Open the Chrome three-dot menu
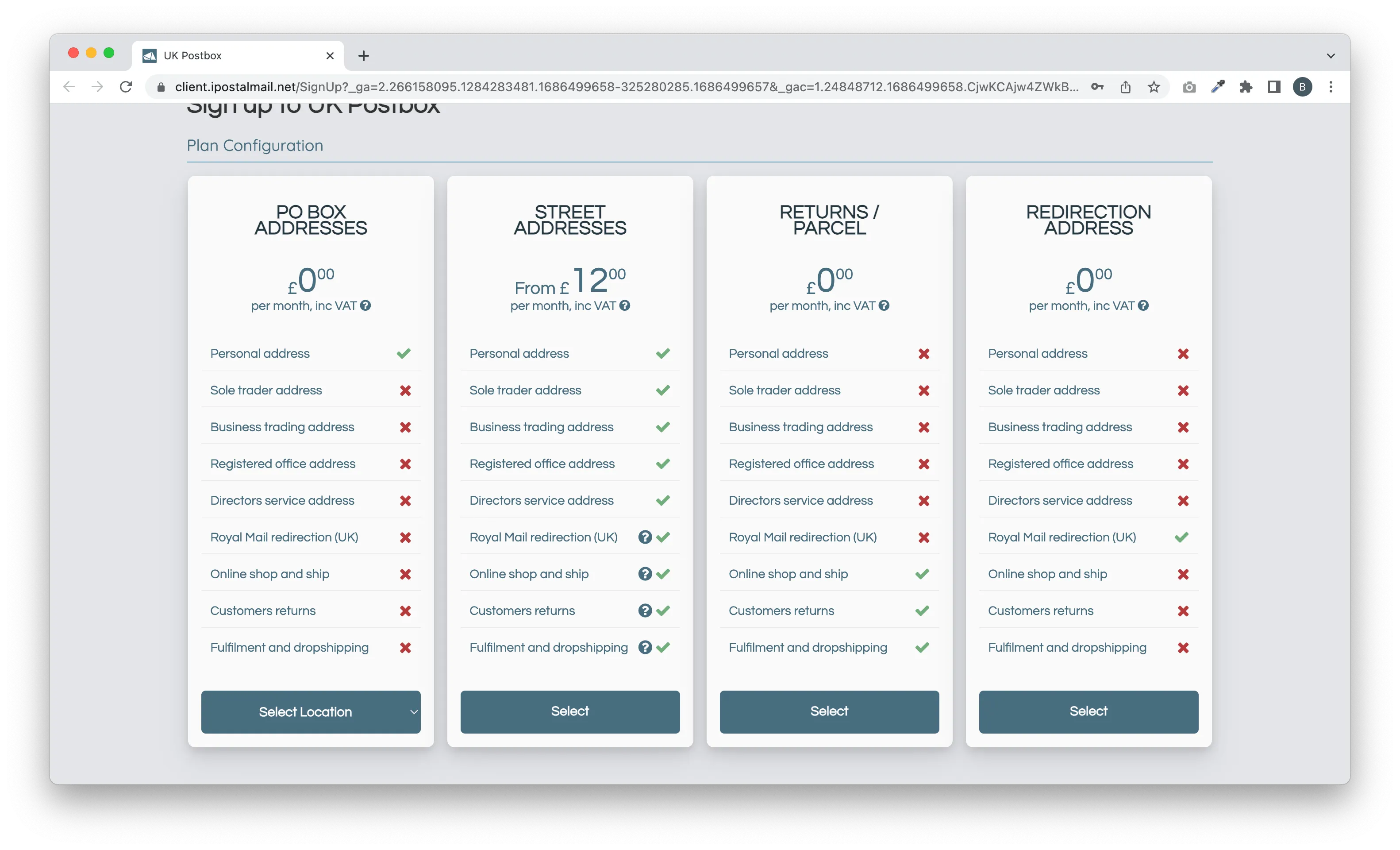Viewport: 1400px width, 850px height. (1331, 87)
